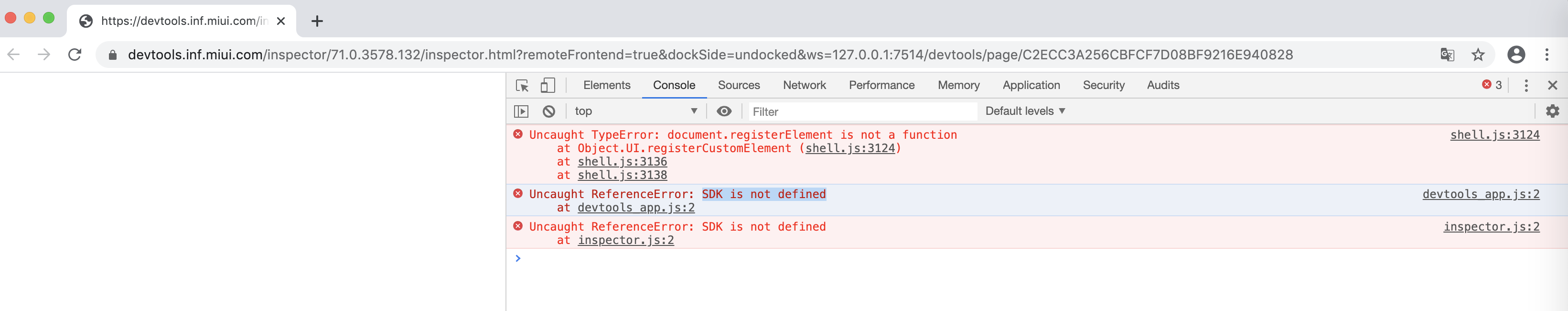Screen dimensions: 1568x311
Task: Open the Chrome three-dot browser menu
Action: click(x=1547, y=55)
